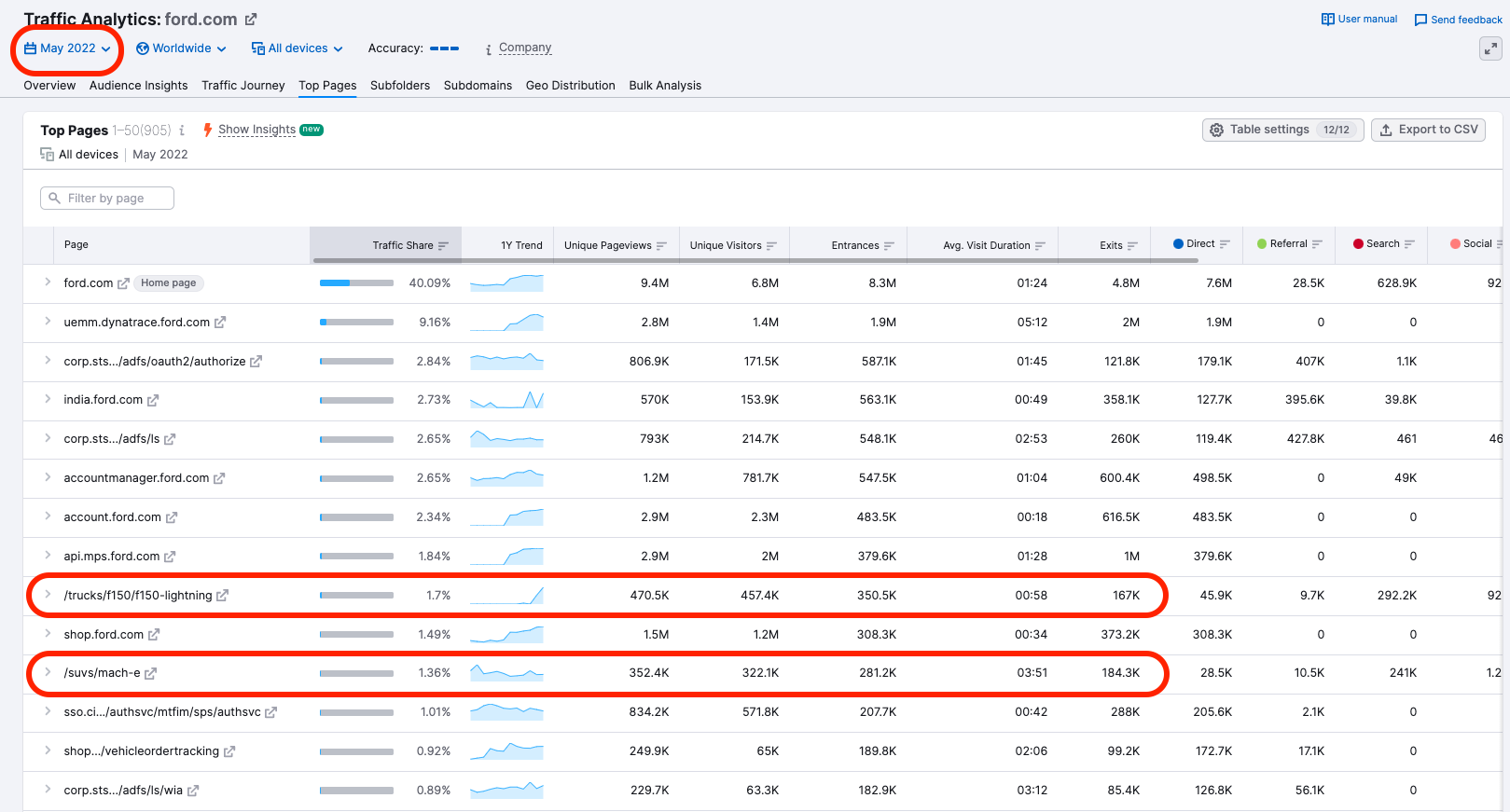Sort by Unique Pageviews icon

661,246
